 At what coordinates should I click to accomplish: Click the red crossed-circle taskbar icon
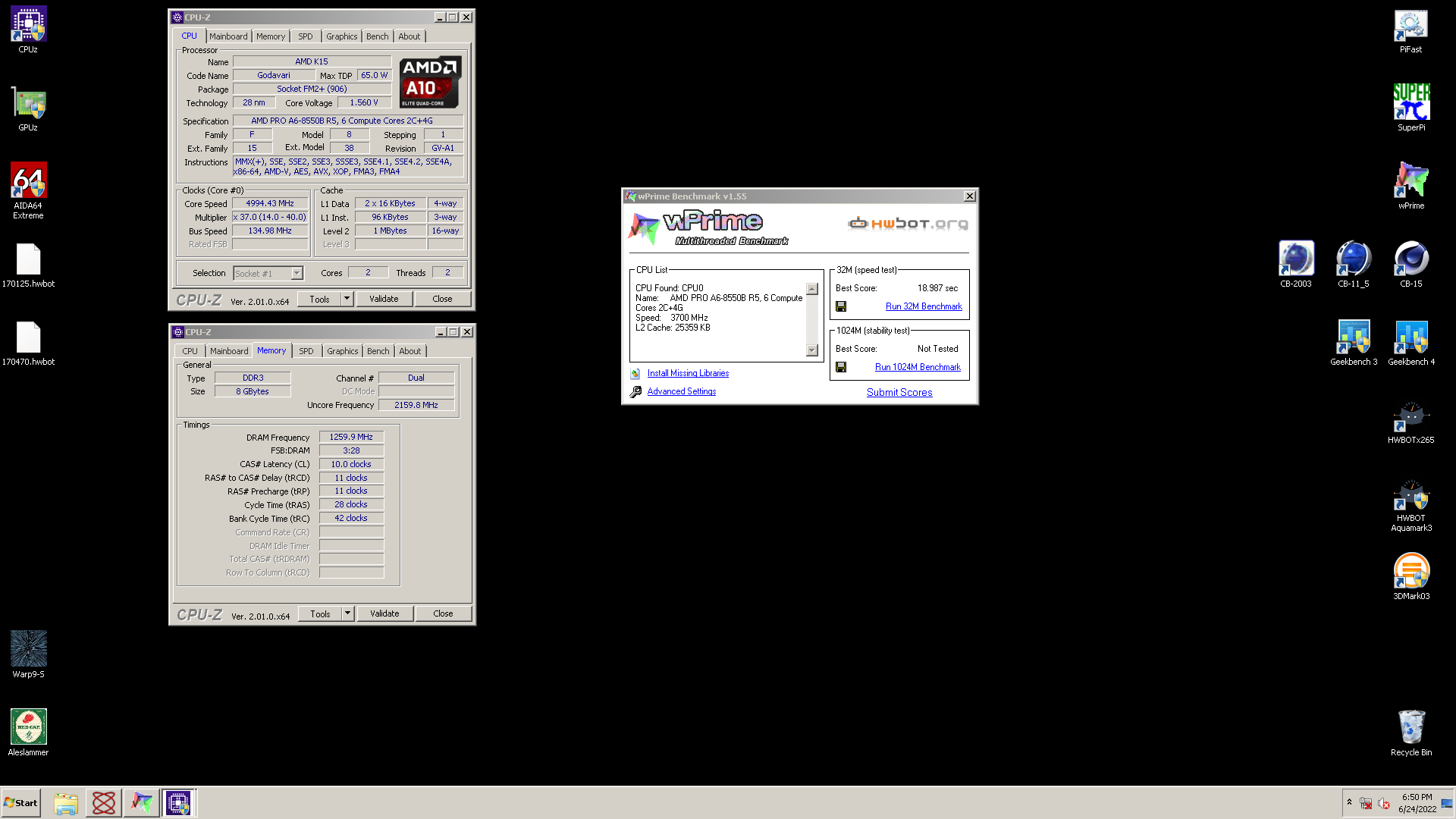tap(104, 803)
